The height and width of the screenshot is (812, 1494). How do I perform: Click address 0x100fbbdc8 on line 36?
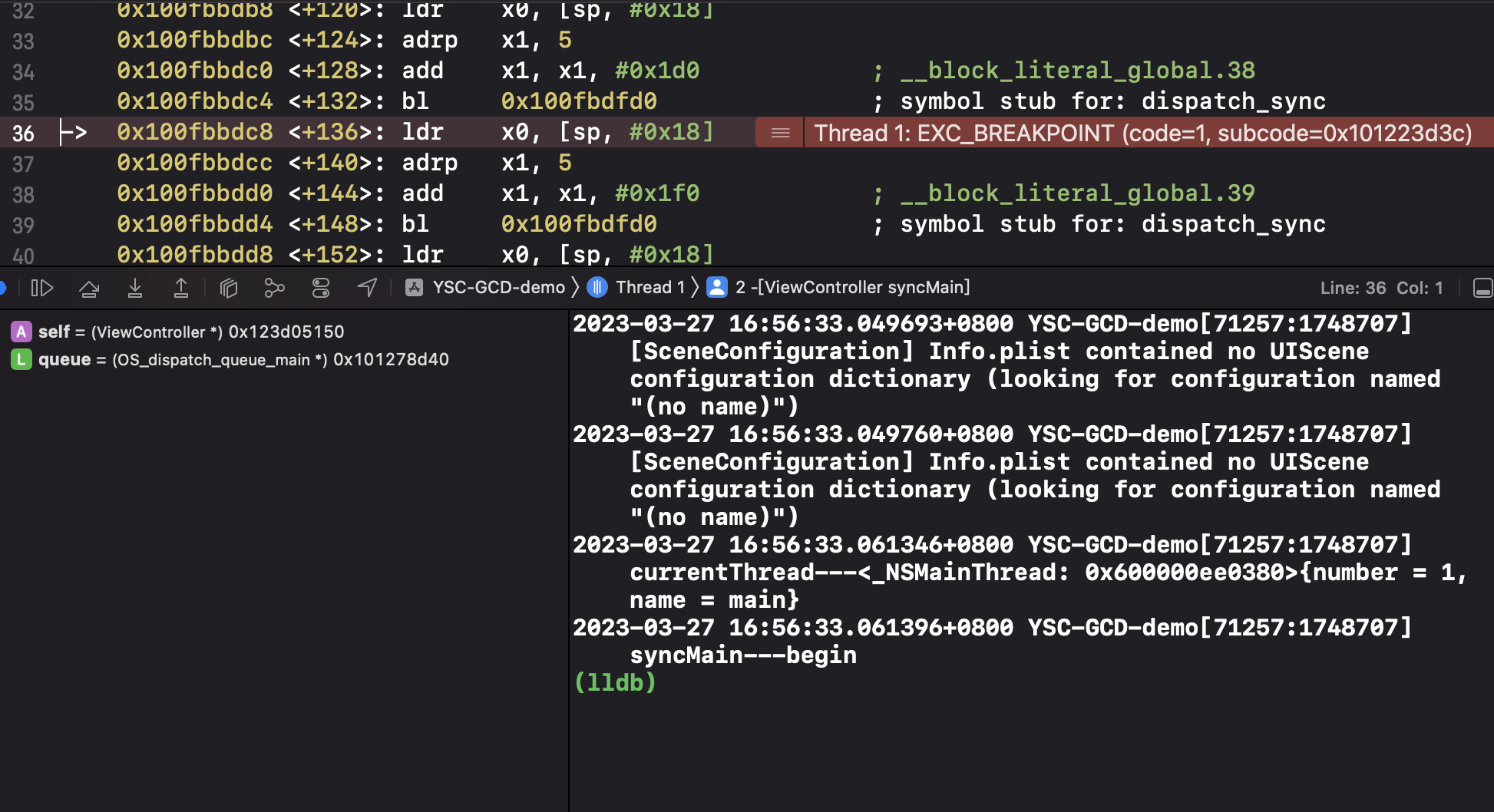(x=195, y=132)
